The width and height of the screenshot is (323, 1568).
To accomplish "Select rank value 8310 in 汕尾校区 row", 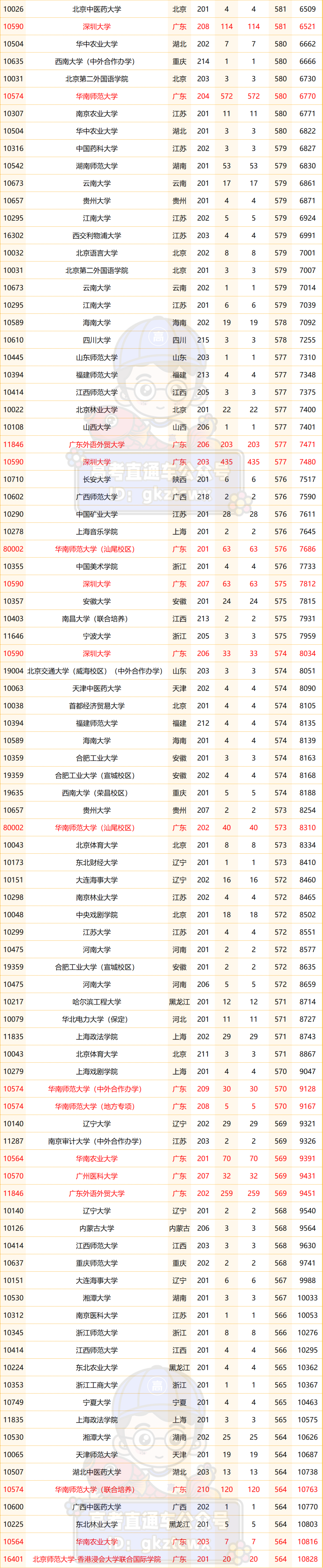I will pos(307,828).
